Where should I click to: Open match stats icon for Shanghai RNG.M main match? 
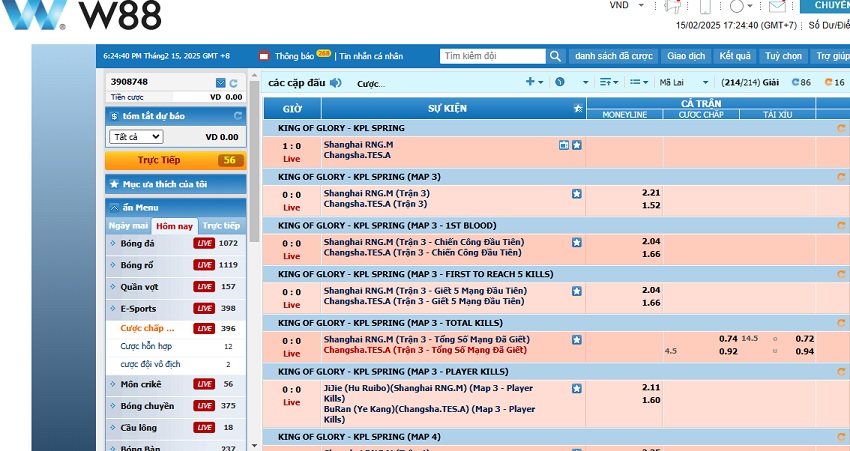coord(564,145)
